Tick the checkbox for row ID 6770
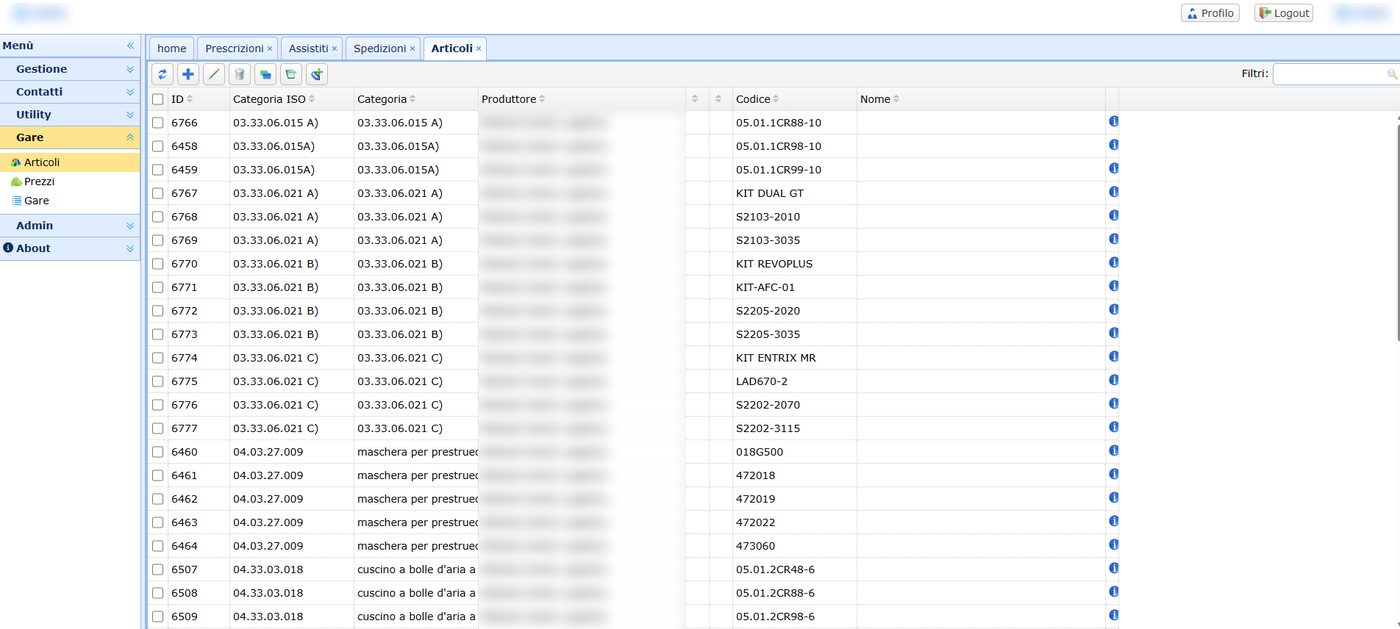Image resolution: width=1400 pixels, height=629 pixels. pos(158,264)
